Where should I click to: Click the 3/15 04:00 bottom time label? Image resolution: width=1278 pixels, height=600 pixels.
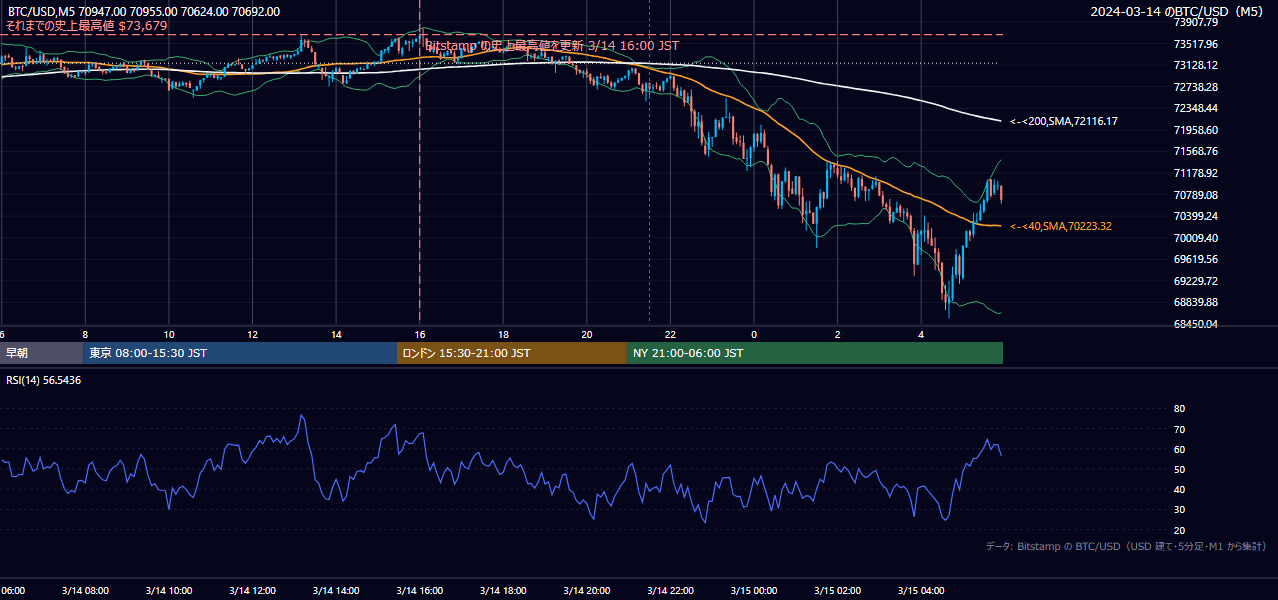click(x=921, y=591)
